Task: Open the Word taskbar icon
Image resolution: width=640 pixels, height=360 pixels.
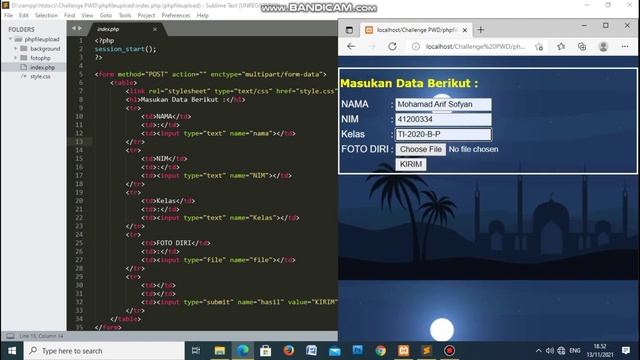Action: [311, 351]
